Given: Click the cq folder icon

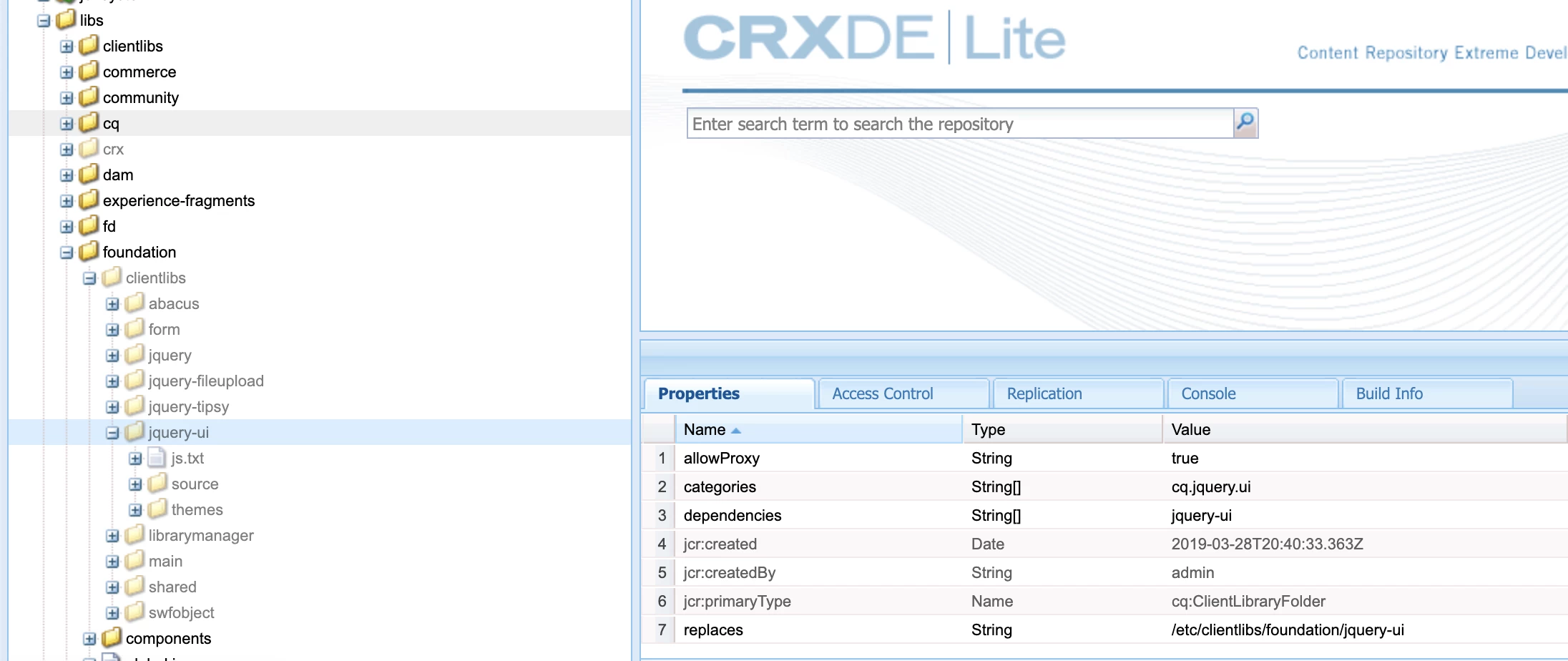Looking at the screenshot, I should pyautogui.click(x=89, y=122).
